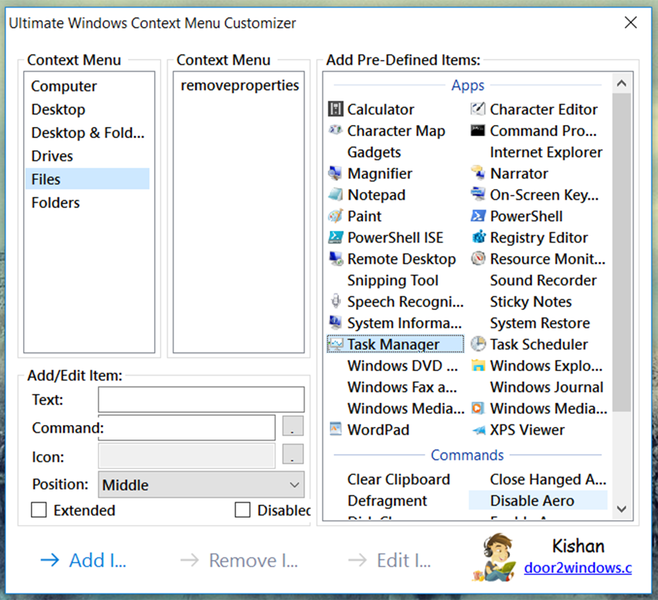Click Kishan's cartoon avatar image

click(x=495, y=558)
